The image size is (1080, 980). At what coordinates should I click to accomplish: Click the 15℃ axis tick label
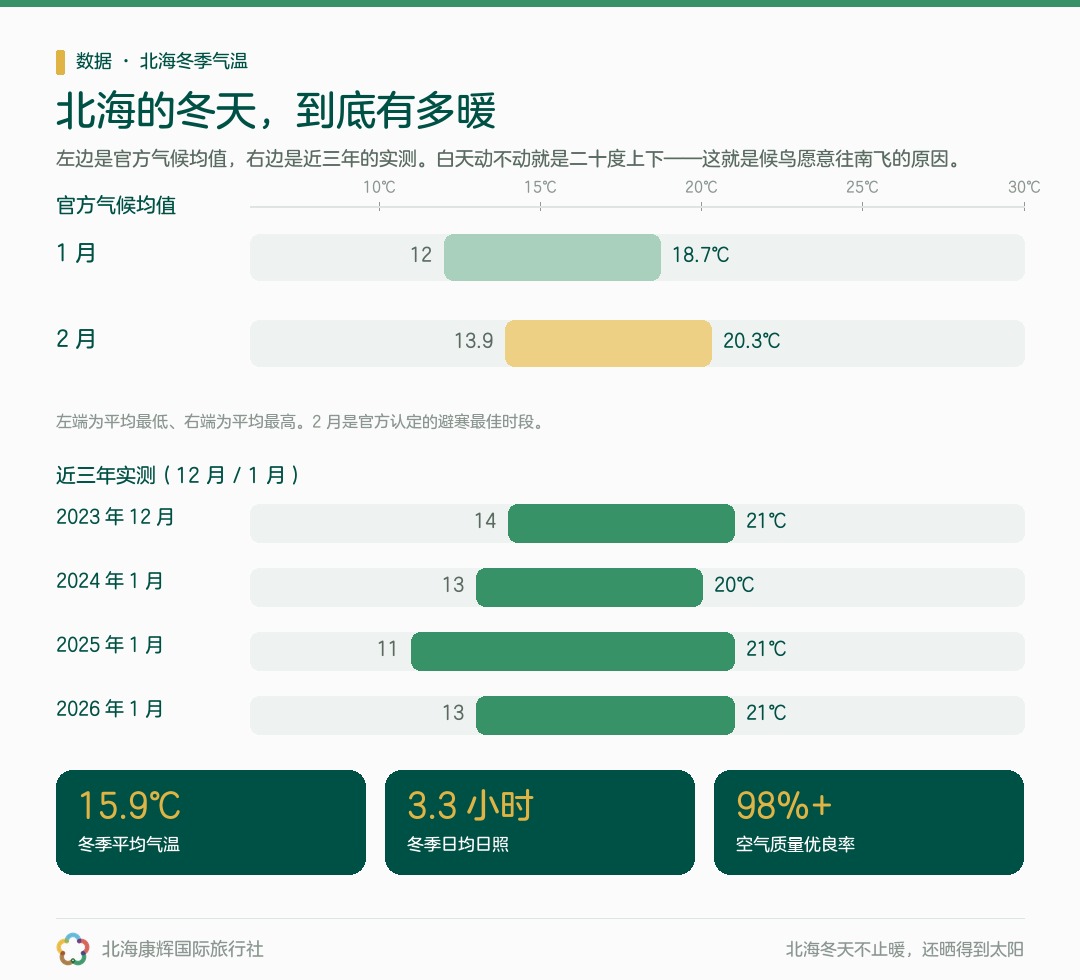[x=540, y=187]
